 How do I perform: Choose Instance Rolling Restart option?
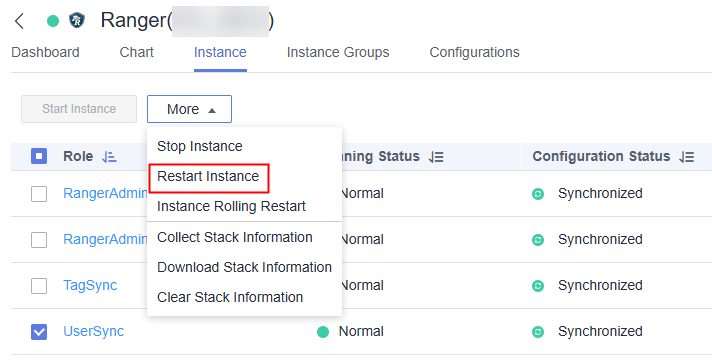coord(231,206)
